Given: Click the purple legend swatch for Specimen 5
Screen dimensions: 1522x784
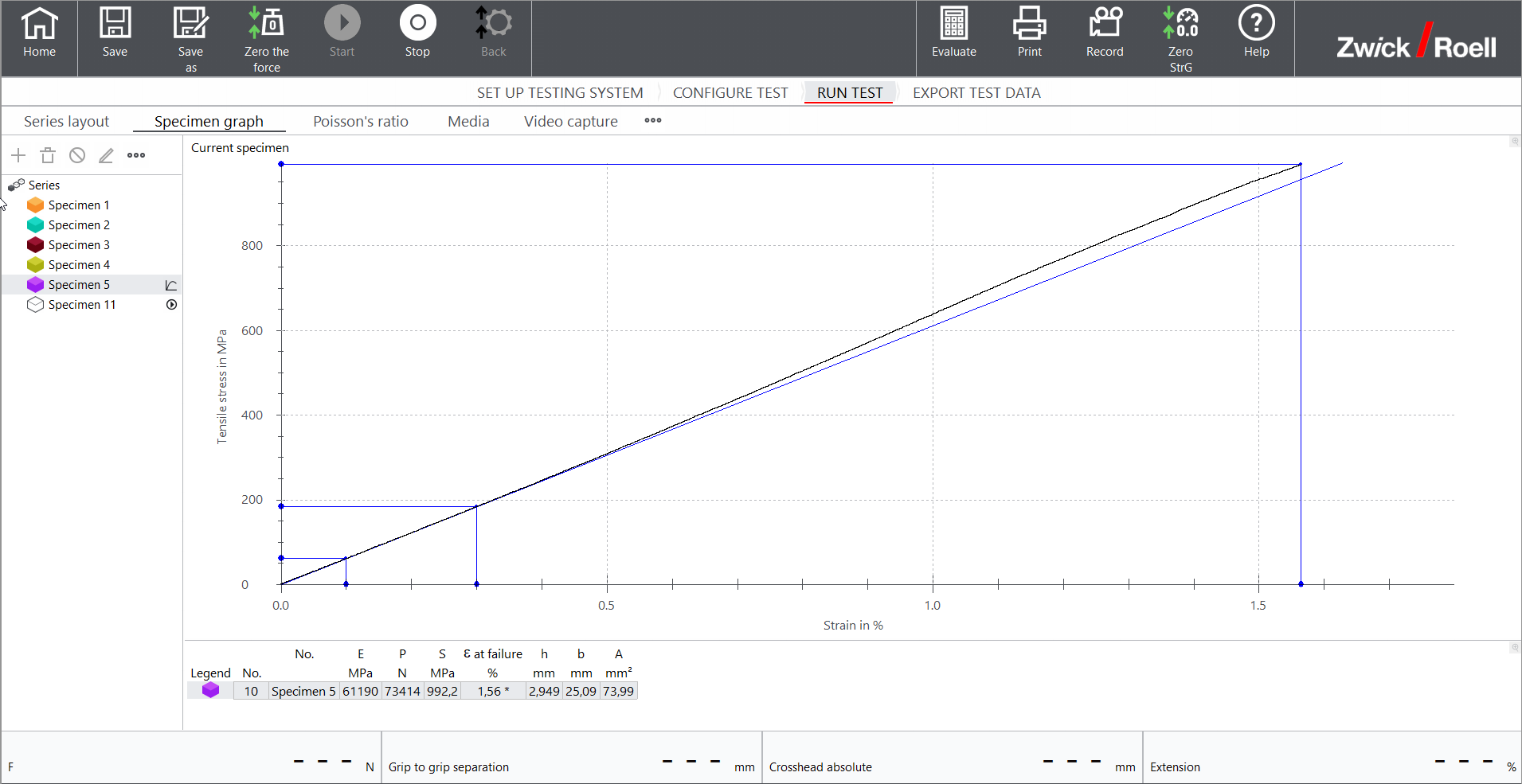Looking at the screenshot, I should tap(210, 690).
